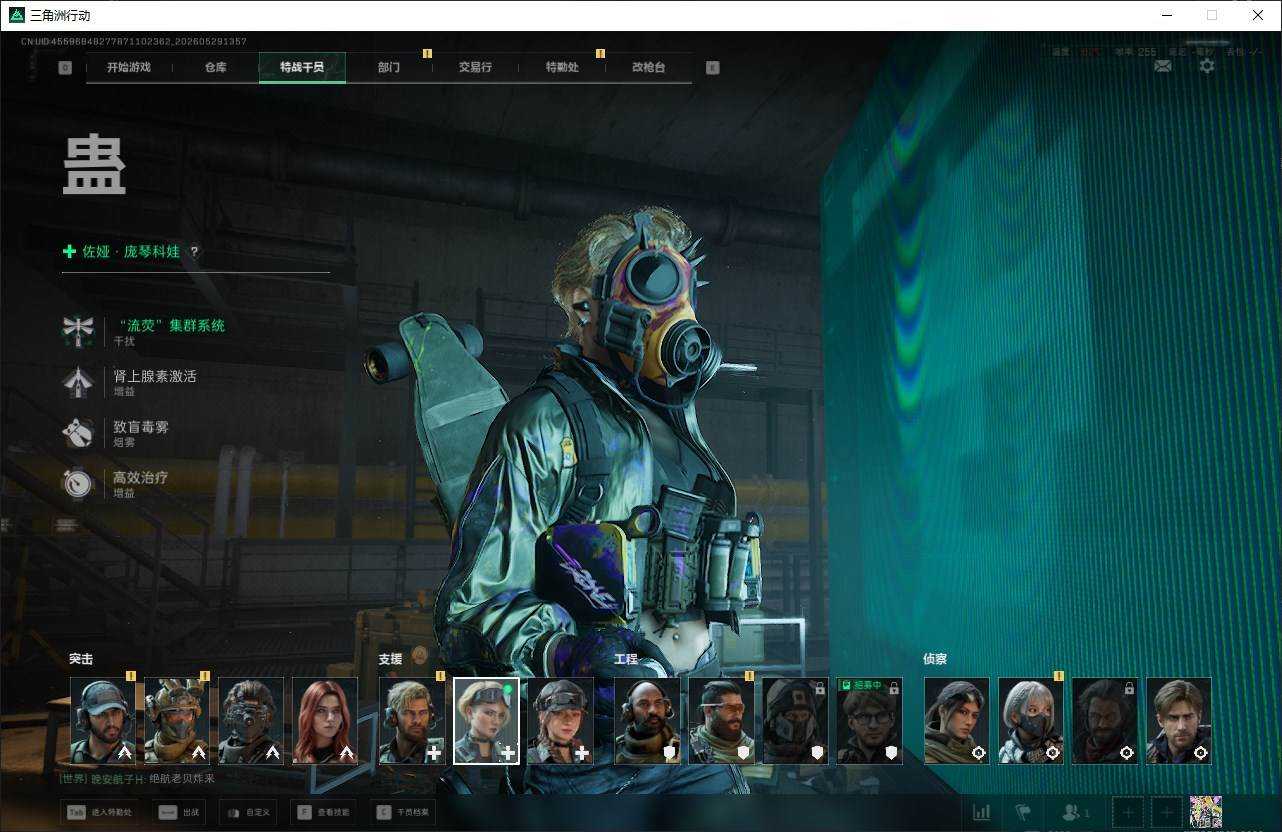The image size is (1282, 832).
Task: Select the bald 工程 operator with headset
Action: pos(647,721)
